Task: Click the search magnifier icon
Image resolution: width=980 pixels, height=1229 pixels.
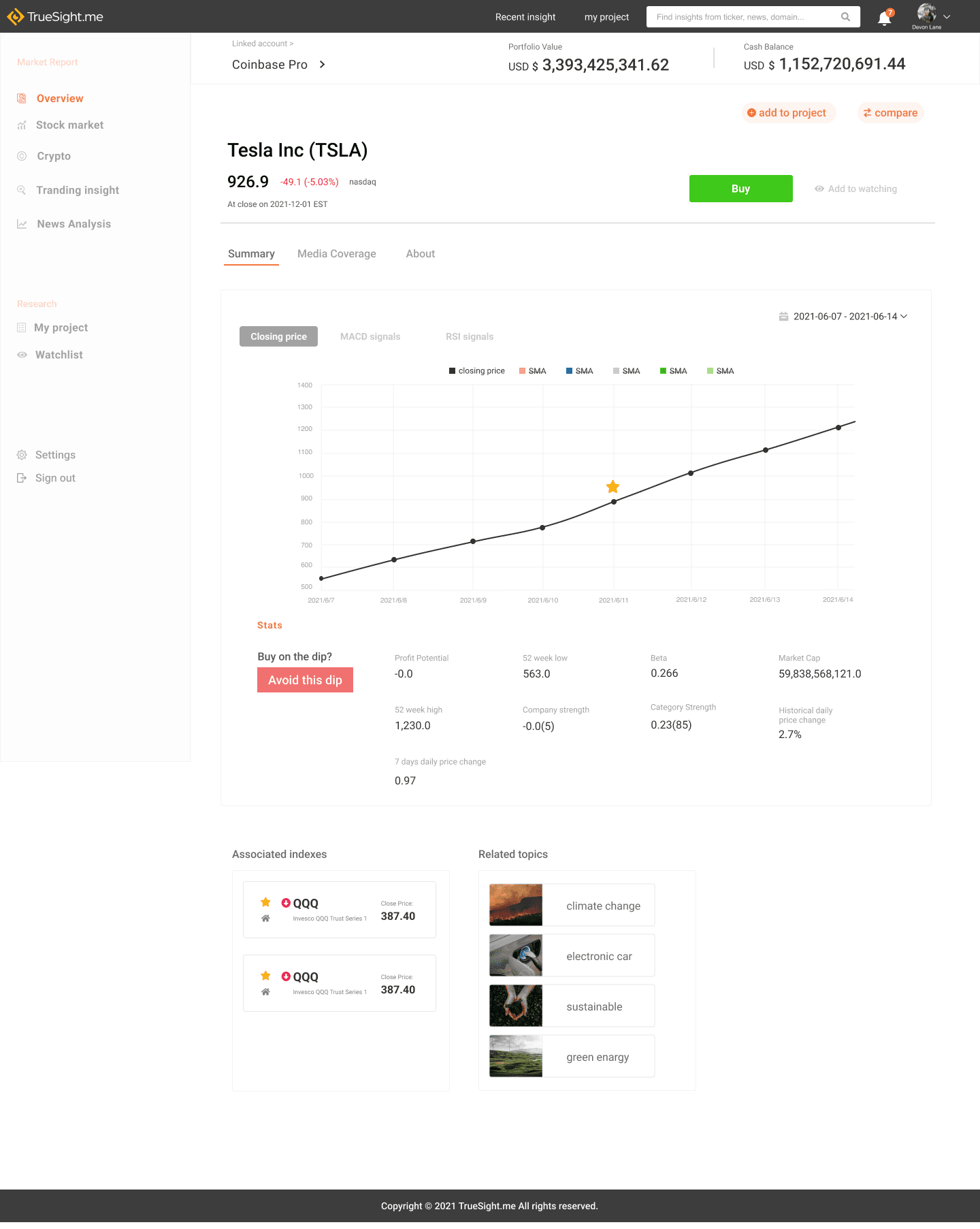Action: pyautogui.click(x=845, y=17)
